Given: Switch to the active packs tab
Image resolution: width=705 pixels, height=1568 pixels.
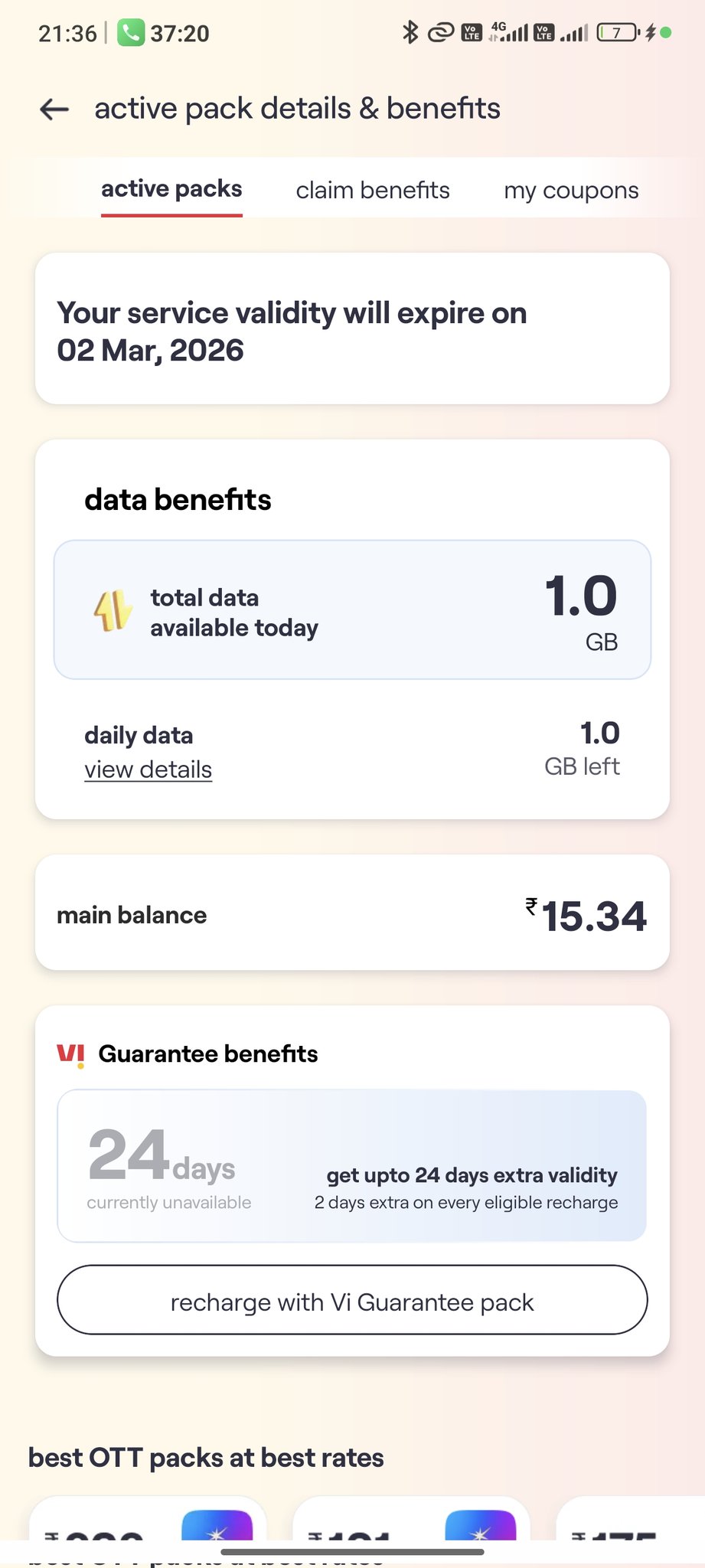Looking at the screenshot, I should pyautogui.click(x=171, y=190).
